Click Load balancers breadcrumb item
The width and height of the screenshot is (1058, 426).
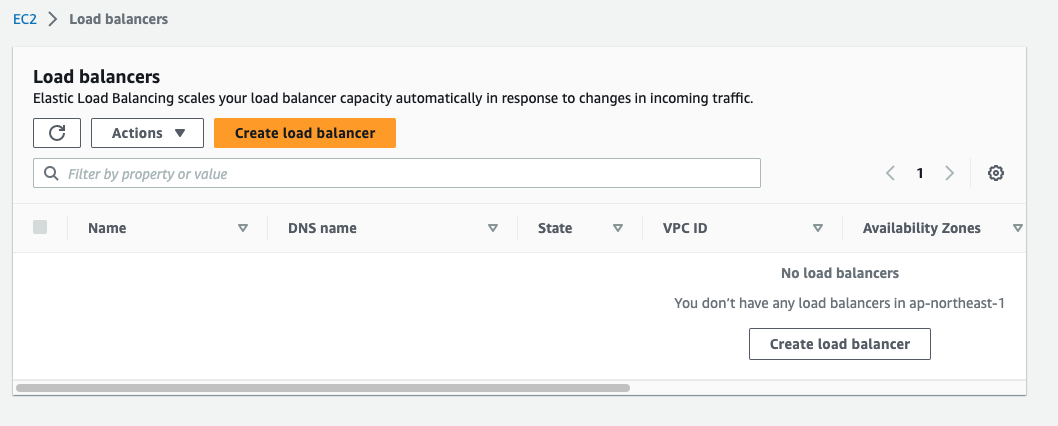118,19
